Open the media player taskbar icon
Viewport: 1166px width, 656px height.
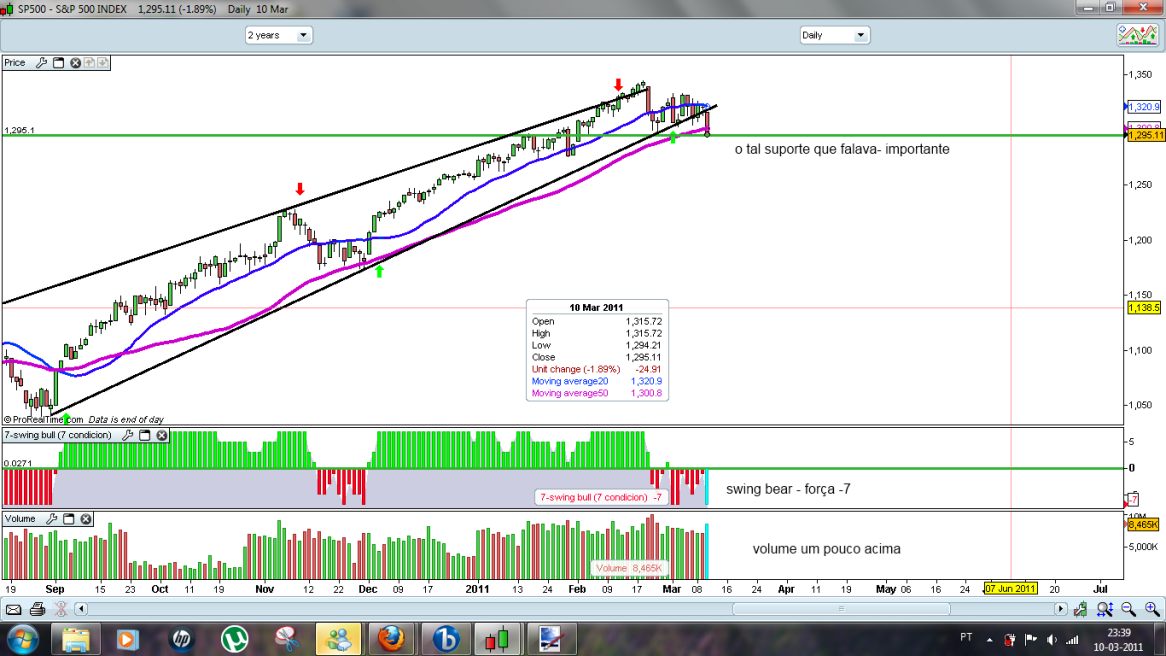127,640
